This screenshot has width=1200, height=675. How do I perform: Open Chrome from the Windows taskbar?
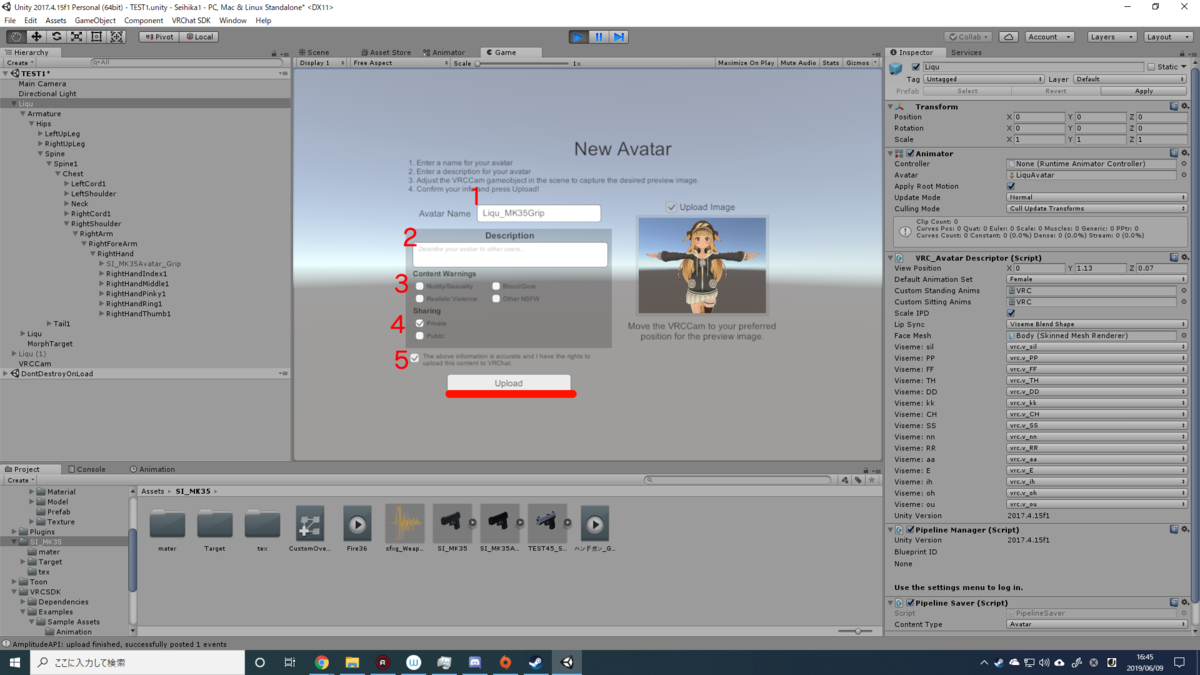(x=322, y=662)
